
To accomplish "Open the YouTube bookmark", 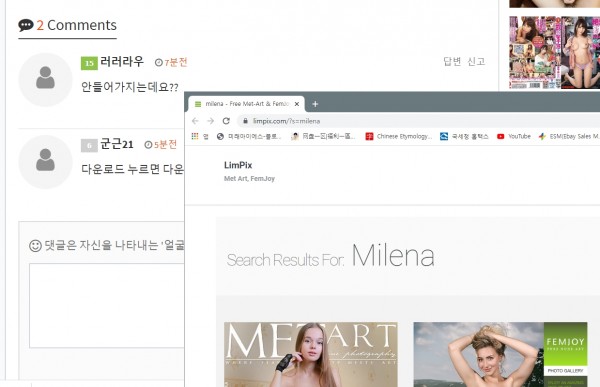I will pyautogui.click(x=514, y=136).
